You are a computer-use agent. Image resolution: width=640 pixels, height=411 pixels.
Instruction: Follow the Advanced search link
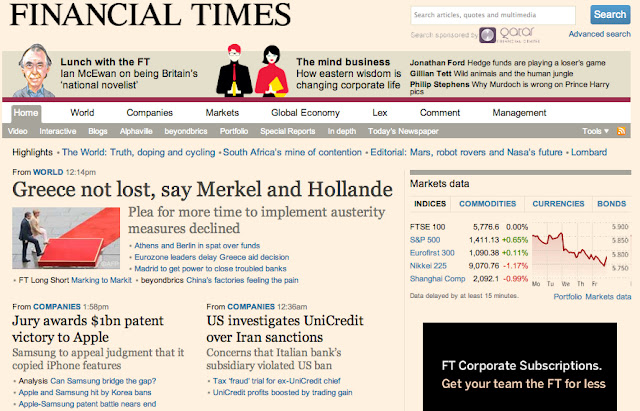600,34
